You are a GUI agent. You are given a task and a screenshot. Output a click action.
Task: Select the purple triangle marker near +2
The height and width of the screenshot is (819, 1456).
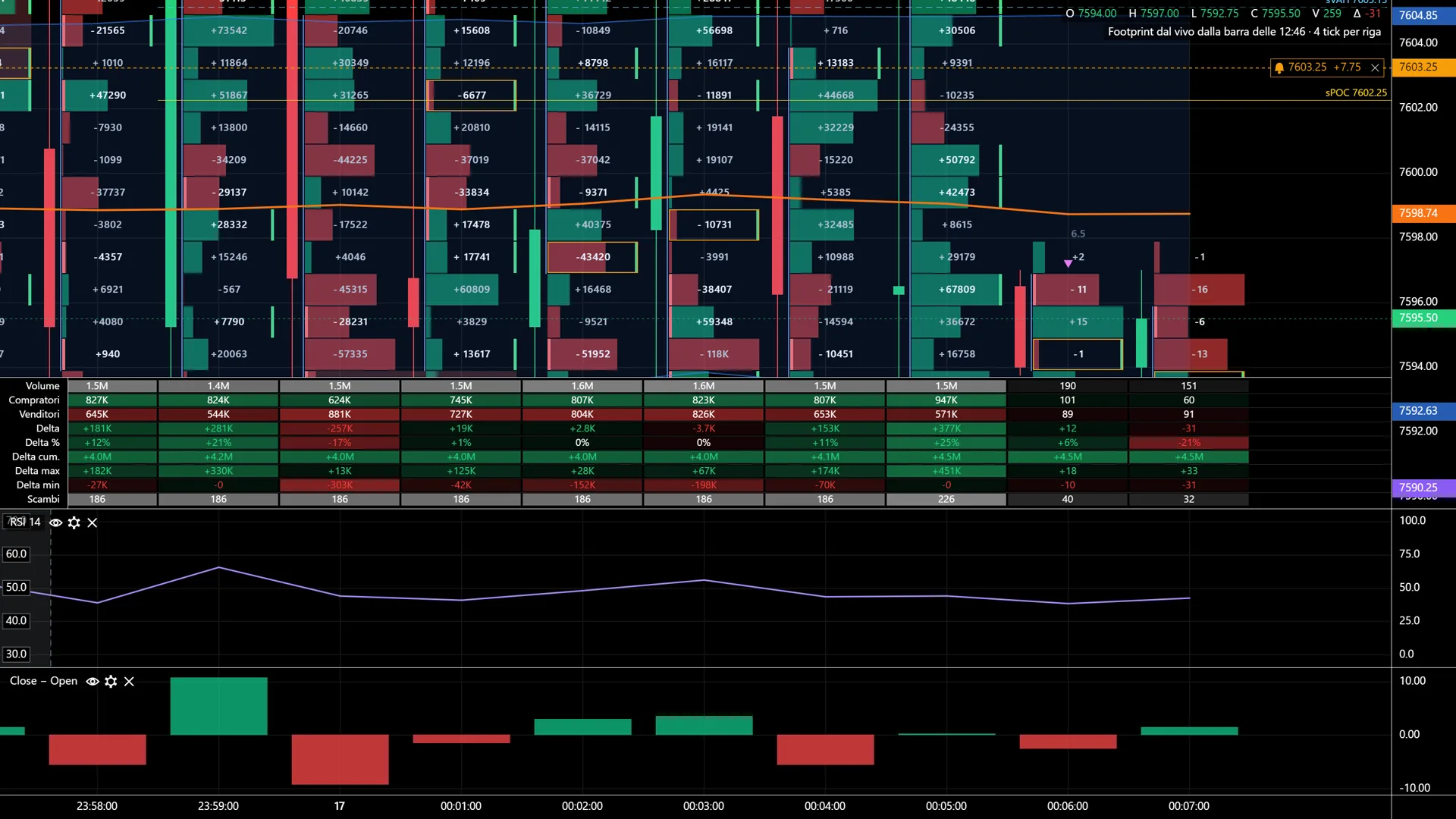[x=1068, y=264]
